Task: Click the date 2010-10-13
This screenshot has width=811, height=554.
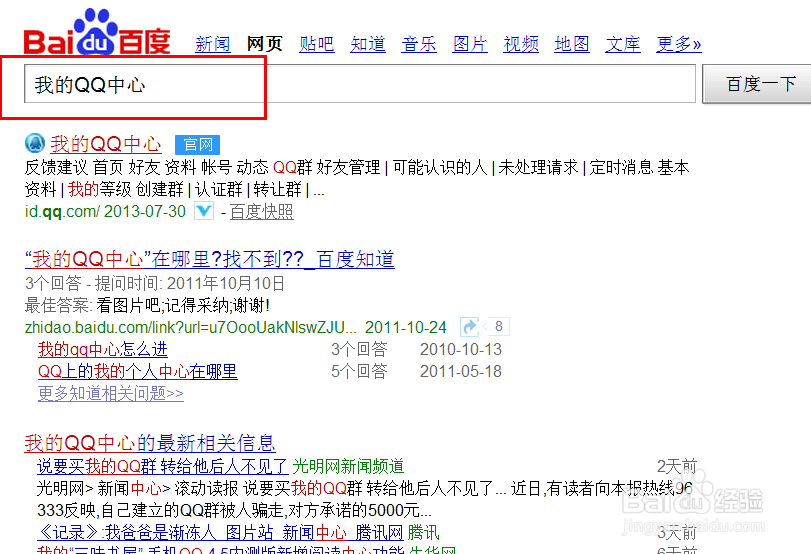Action: tap(461, 350)
